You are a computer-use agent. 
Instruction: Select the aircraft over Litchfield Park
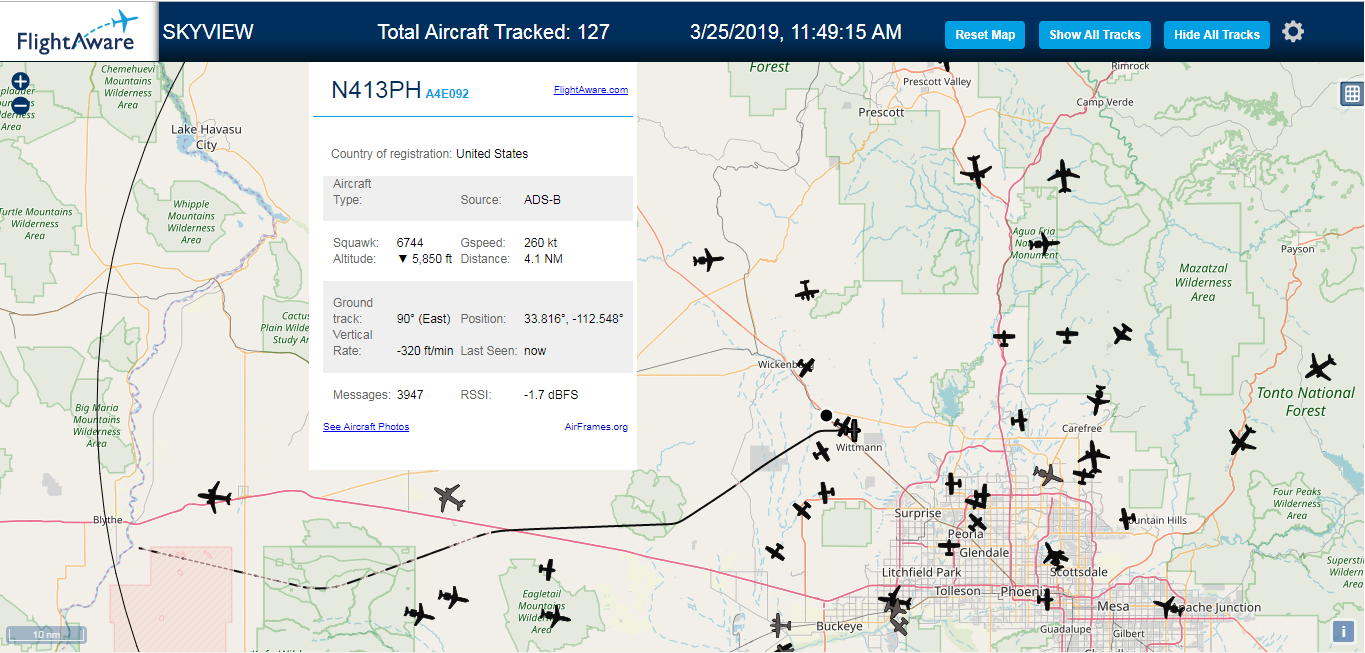point(895,601)
